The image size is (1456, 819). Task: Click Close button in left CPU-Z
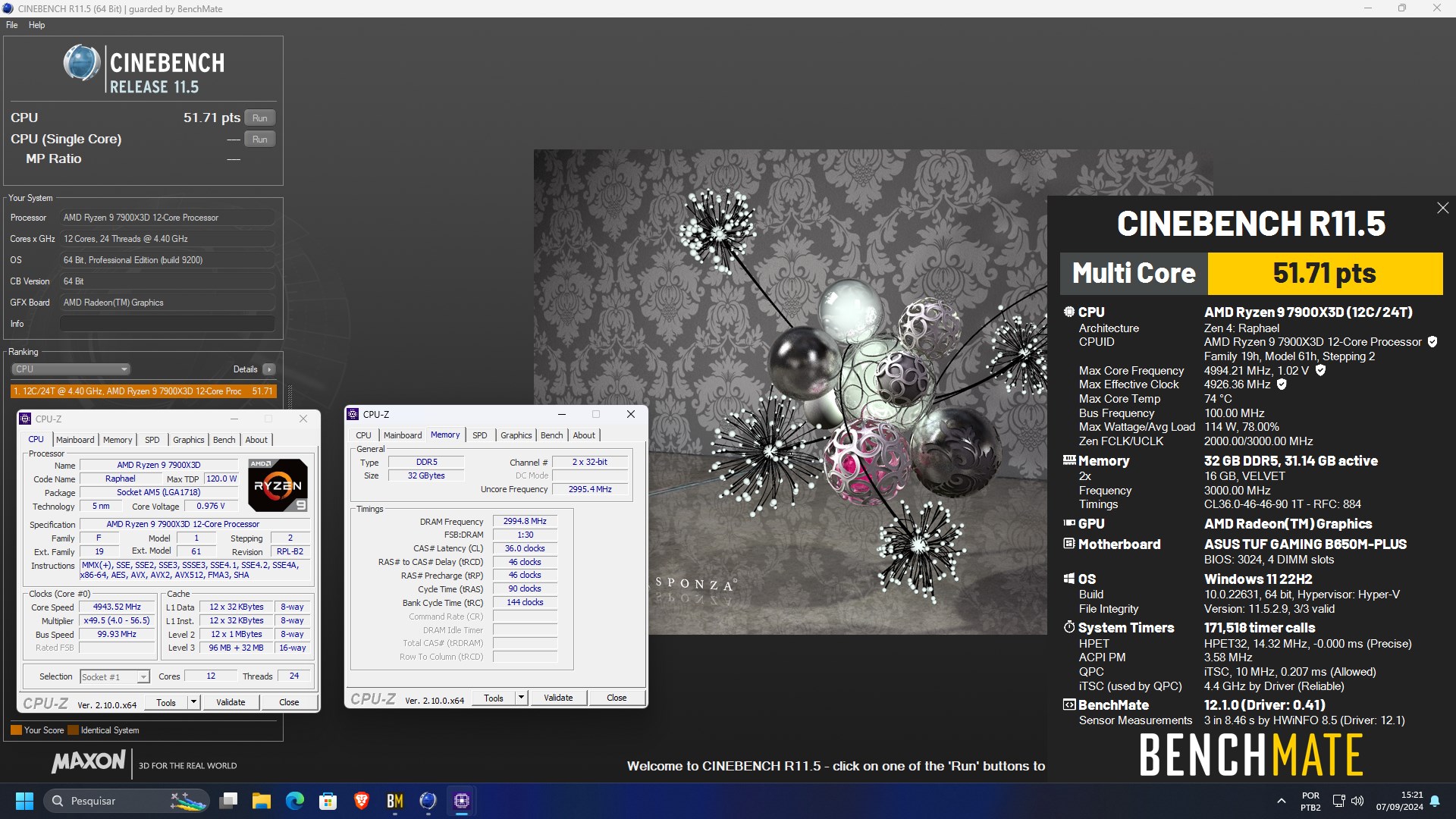[289, 702]
